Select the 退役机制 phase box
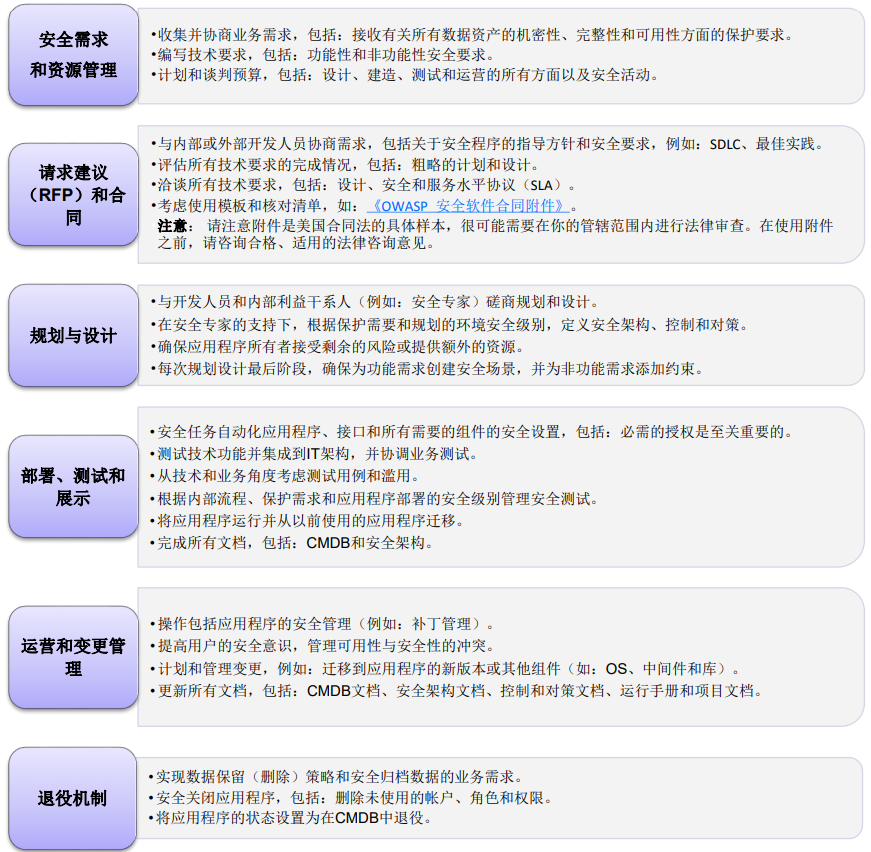The width and height of the screenshot is (871, 852). (73, 799)
